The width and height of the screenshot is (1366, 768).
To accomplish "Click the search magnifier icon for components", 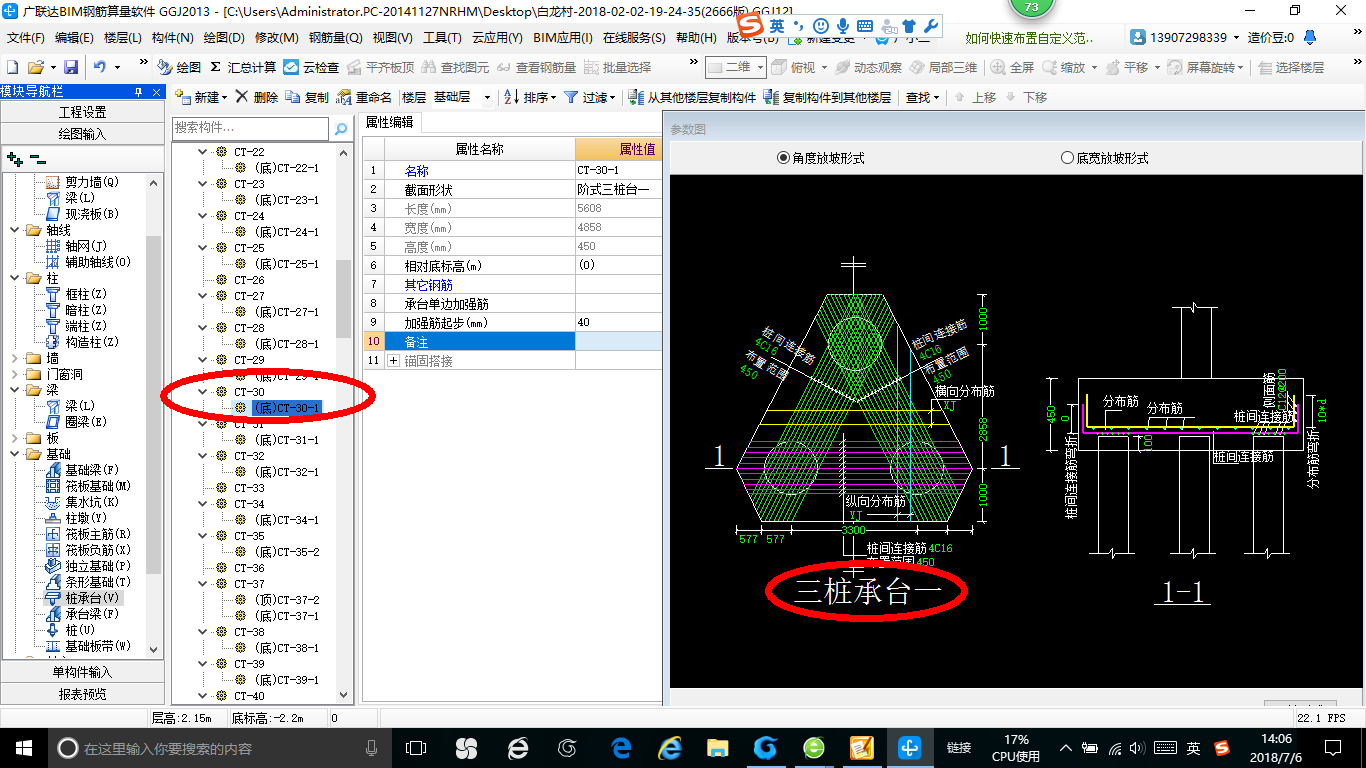I will pos(341,128).
